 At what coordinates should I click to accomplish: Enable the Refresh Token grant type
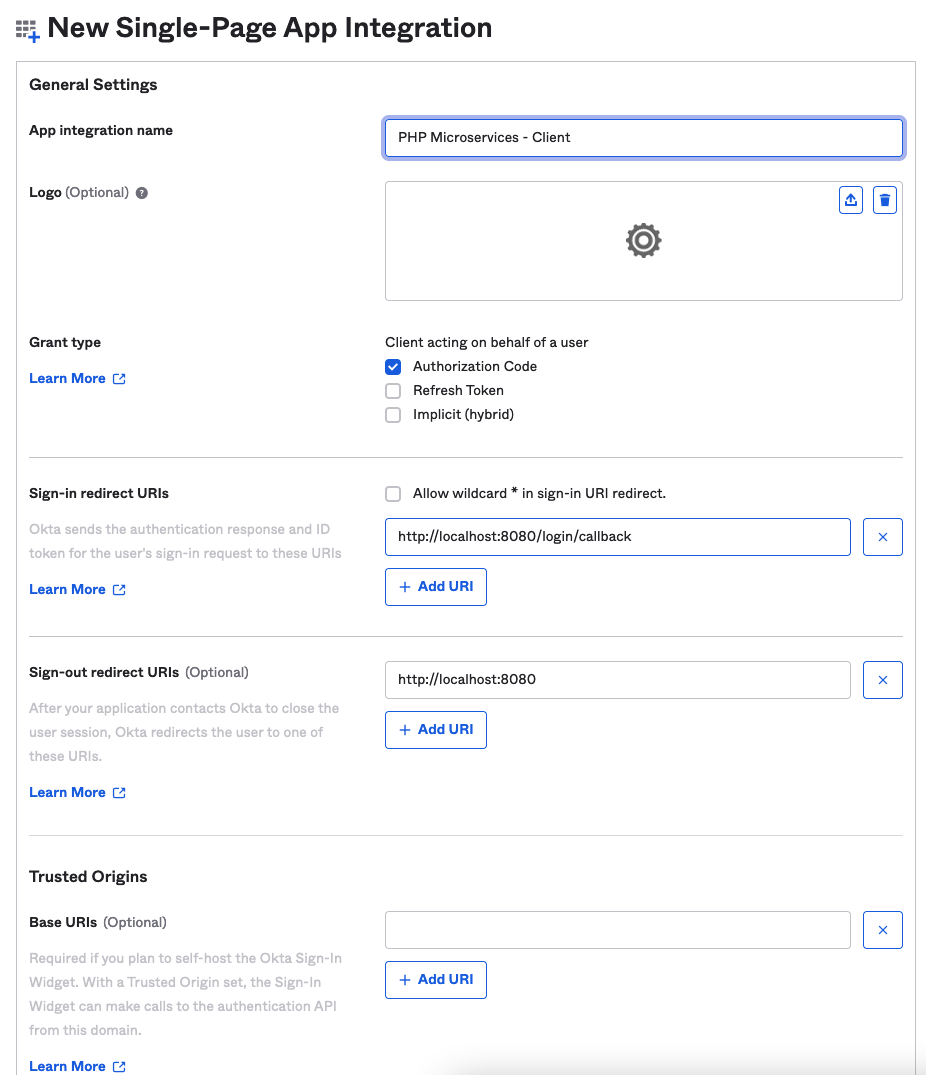[x=393, y=391]
